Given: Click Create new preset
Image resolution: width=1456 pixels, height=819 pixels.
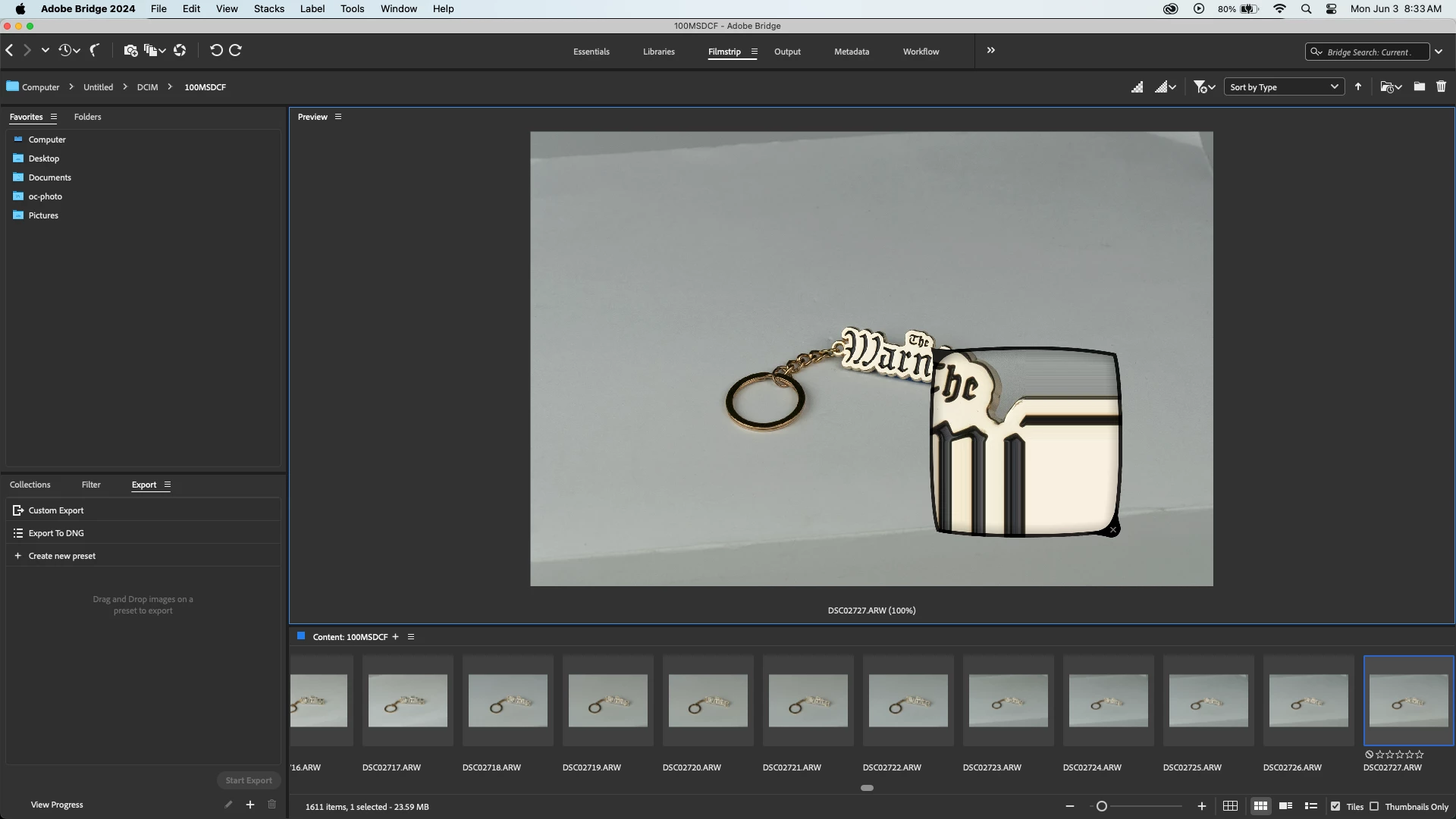Looking at the screenshot, I should click(x=61, y=556).
